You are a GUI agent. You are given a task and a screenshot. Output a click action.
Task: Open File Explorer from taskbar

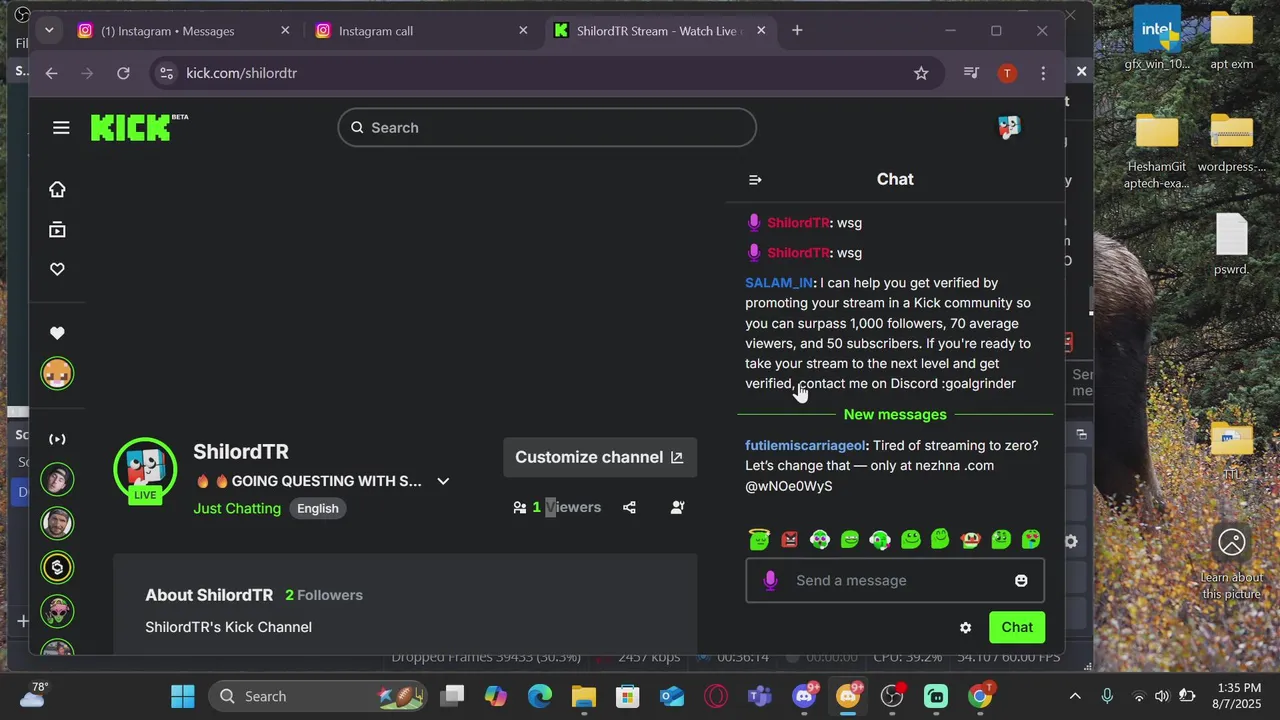click(584, 697)
